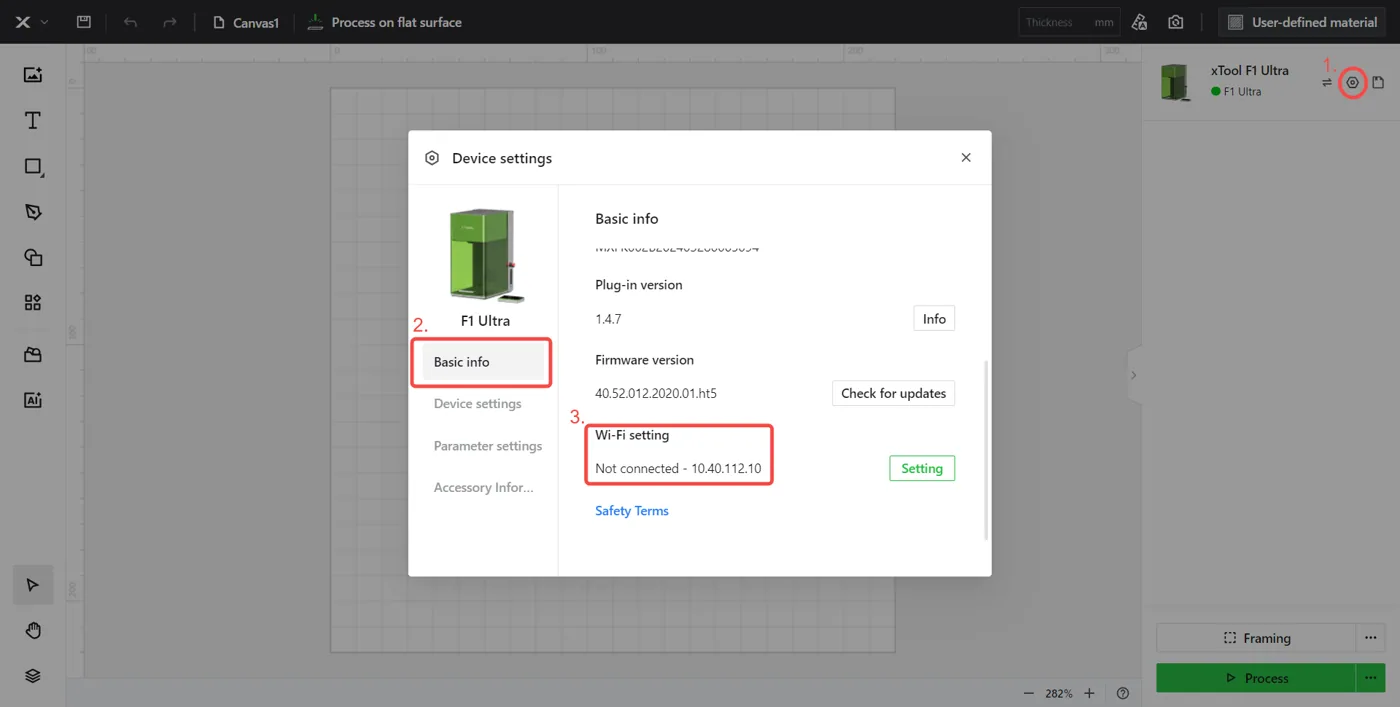Open device settings gear icon
Screen dimensions: 1400x707
tap(1352, 83)
